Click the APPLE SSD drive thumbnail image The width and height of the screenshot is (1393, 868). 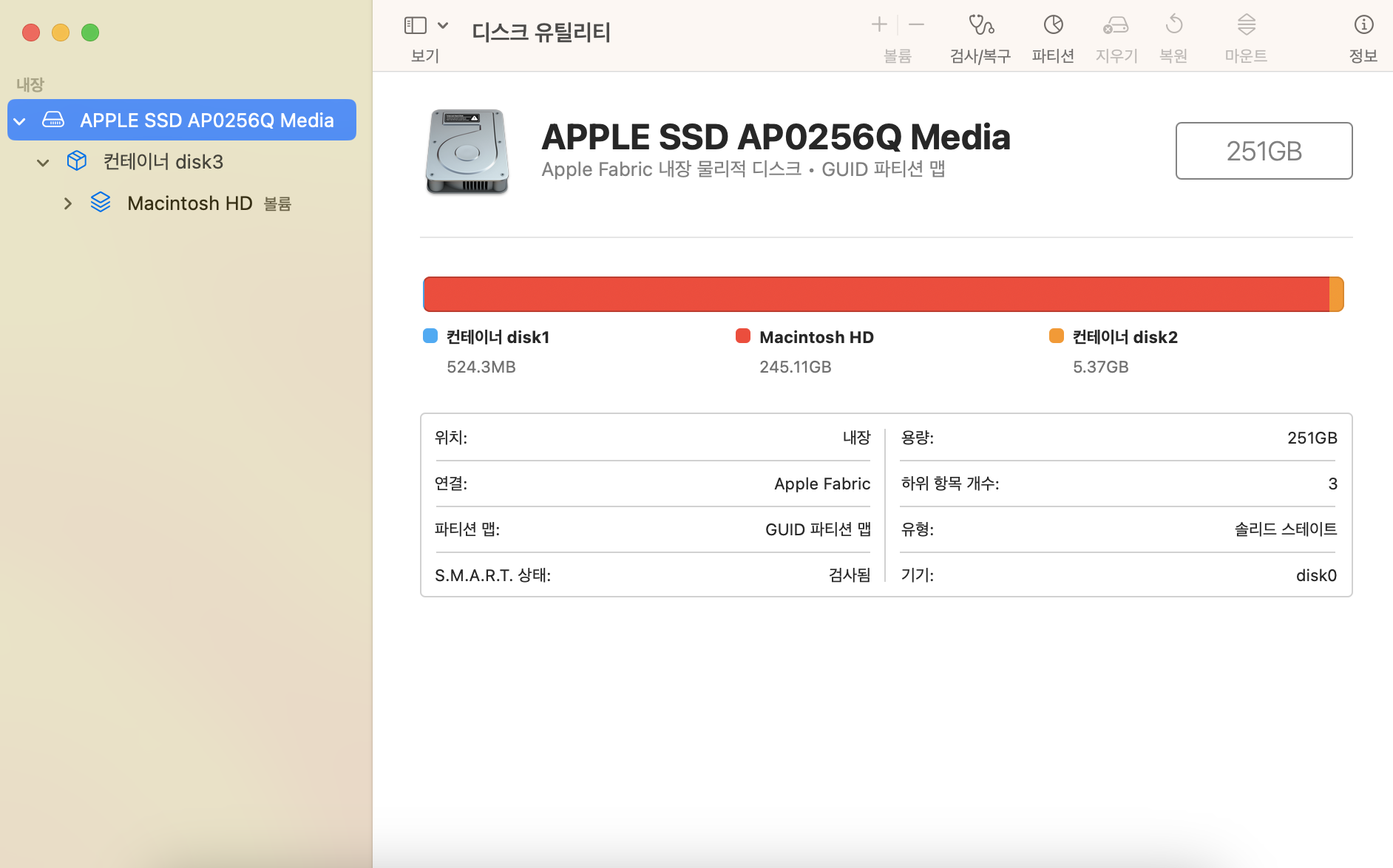click(x=467, y=152)
